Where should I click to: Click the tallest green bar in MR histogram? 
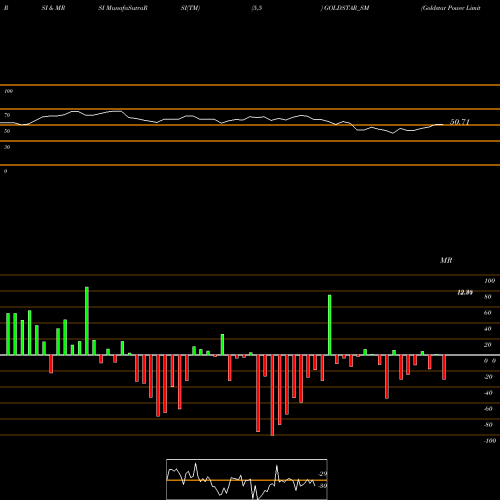pyautogui.click(x=87, y=321)
